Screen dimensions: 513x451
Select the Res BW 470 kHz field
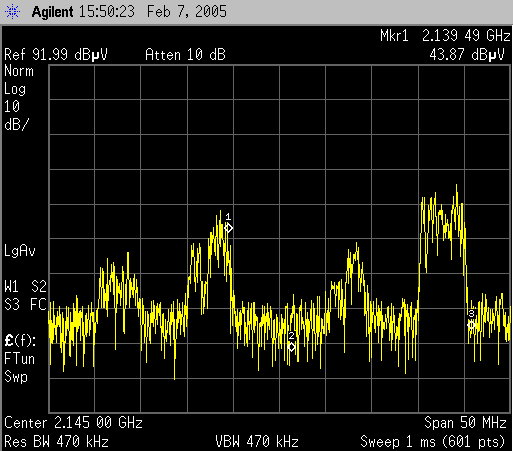(56, 442)
